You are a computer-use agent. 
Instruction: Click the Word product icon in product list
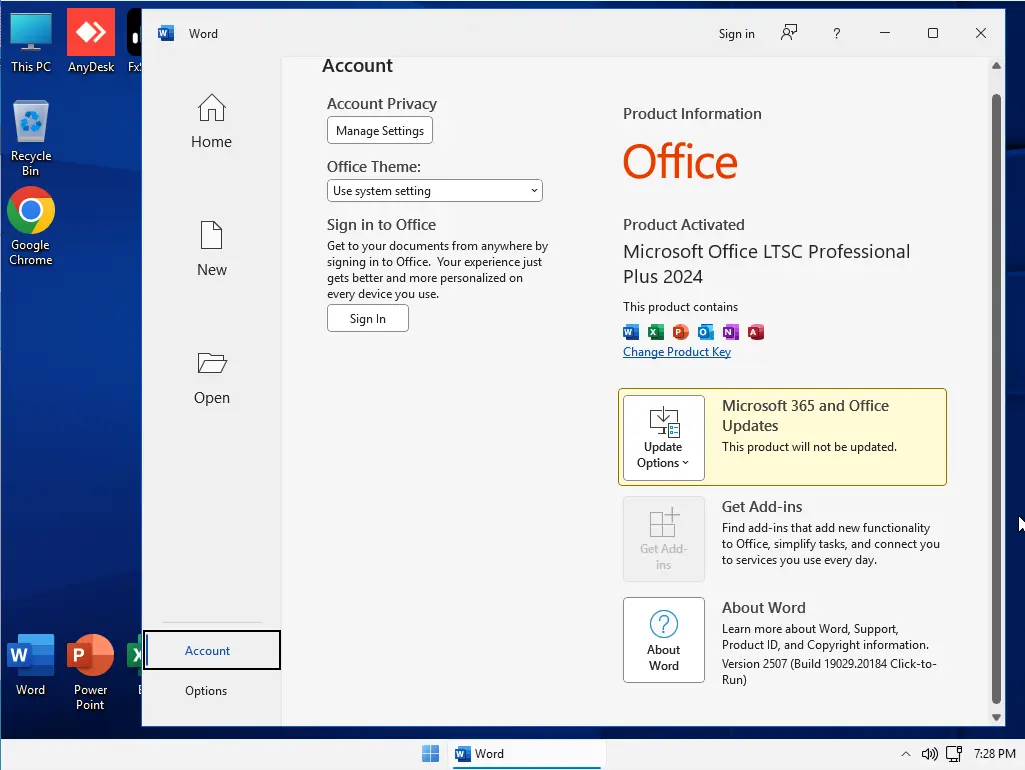[x=631, y=332]
